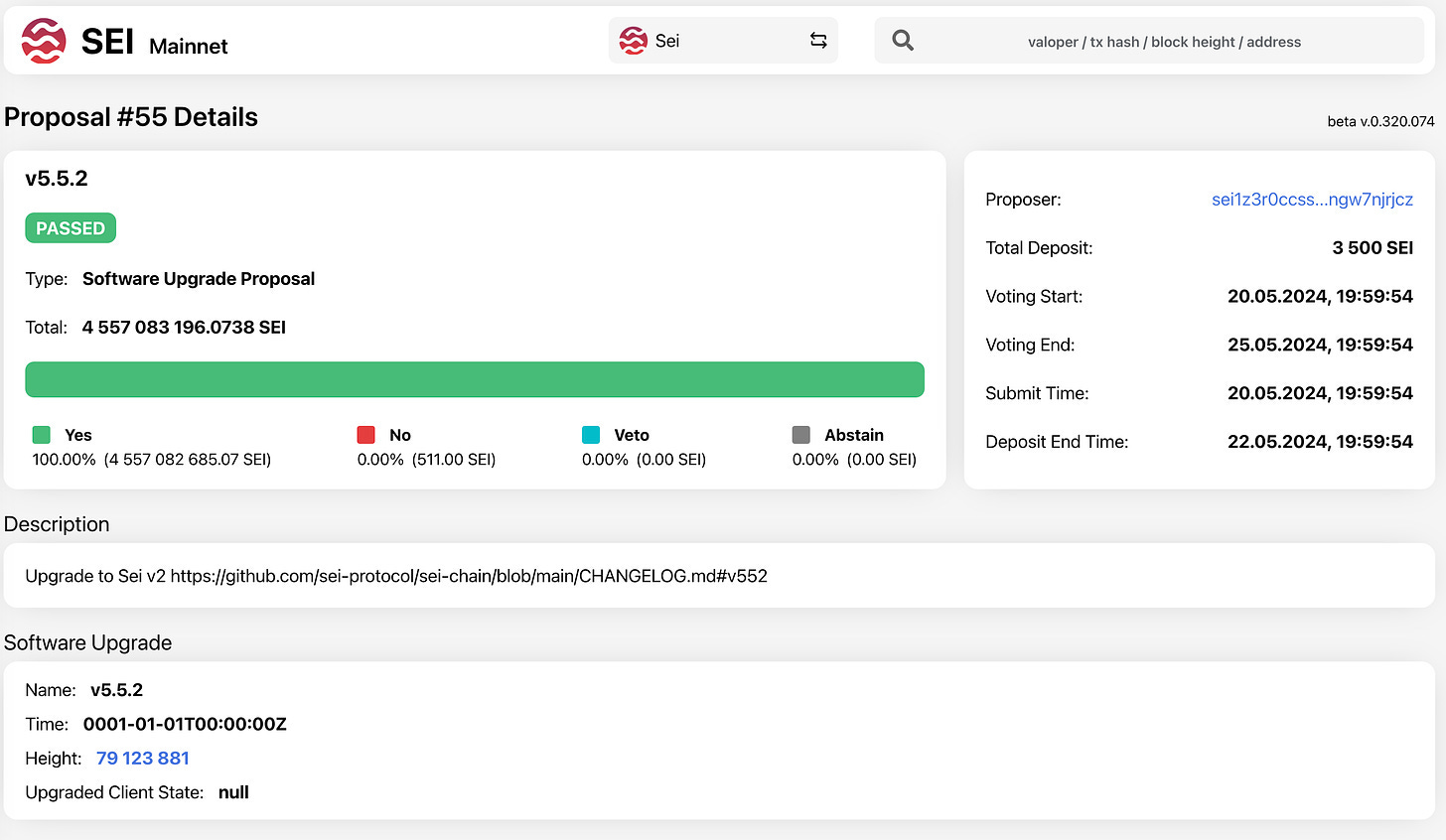This screenshot has height=840, width=1446.
Task: Click the upgrade Name v5.5.2 value
Action: [116, 690]
